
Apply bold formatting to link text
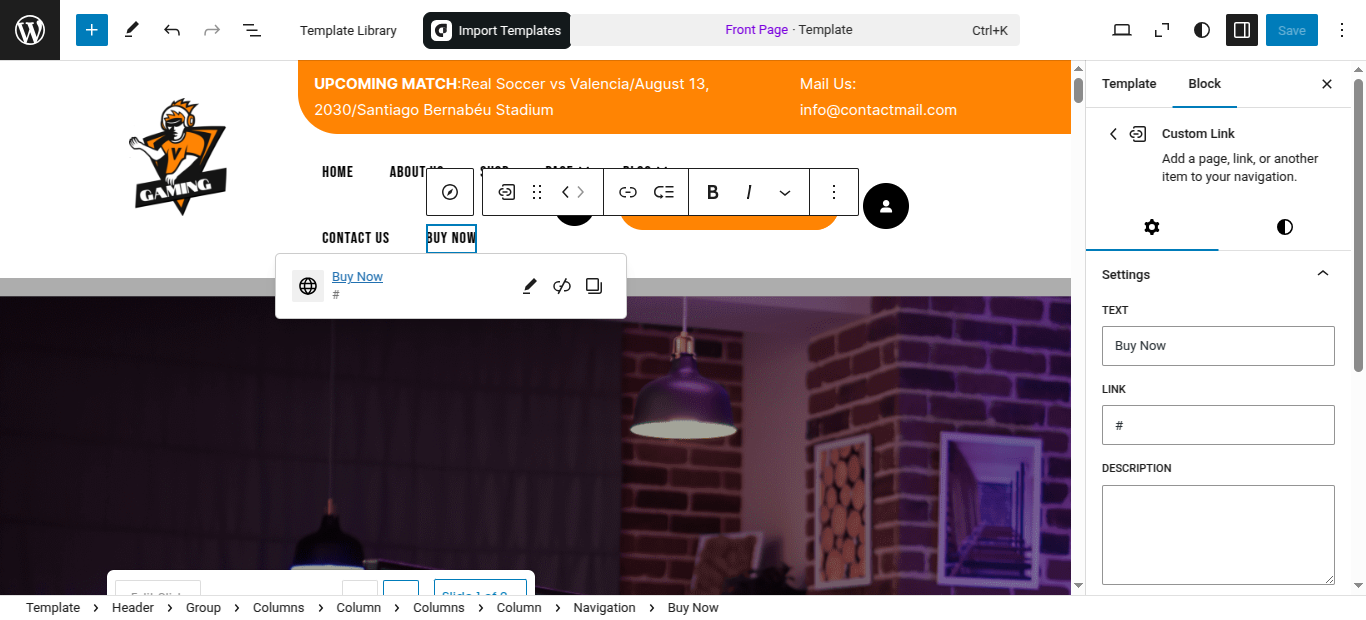click(x=713, y=192)
